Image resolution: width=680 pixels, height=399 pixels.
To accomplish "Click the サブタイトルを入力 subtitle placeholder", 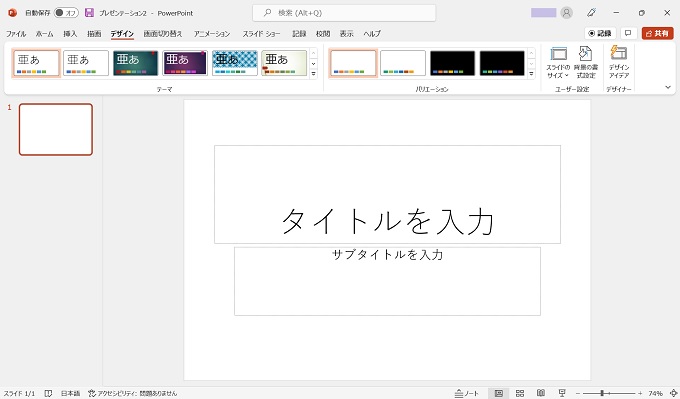I will pos(387,281).
